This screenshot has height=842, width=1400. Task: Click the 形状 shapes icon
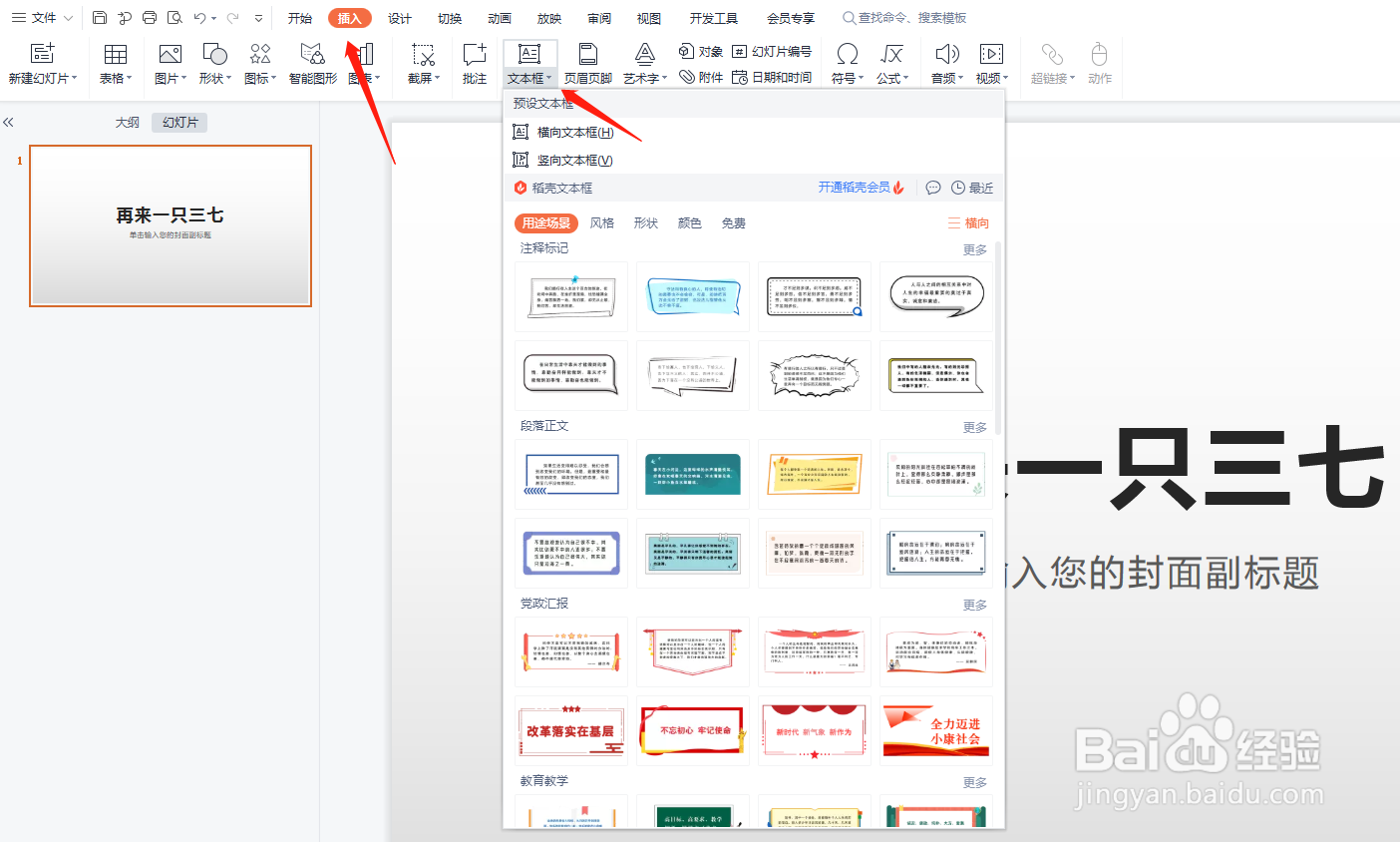pos(214,54)
